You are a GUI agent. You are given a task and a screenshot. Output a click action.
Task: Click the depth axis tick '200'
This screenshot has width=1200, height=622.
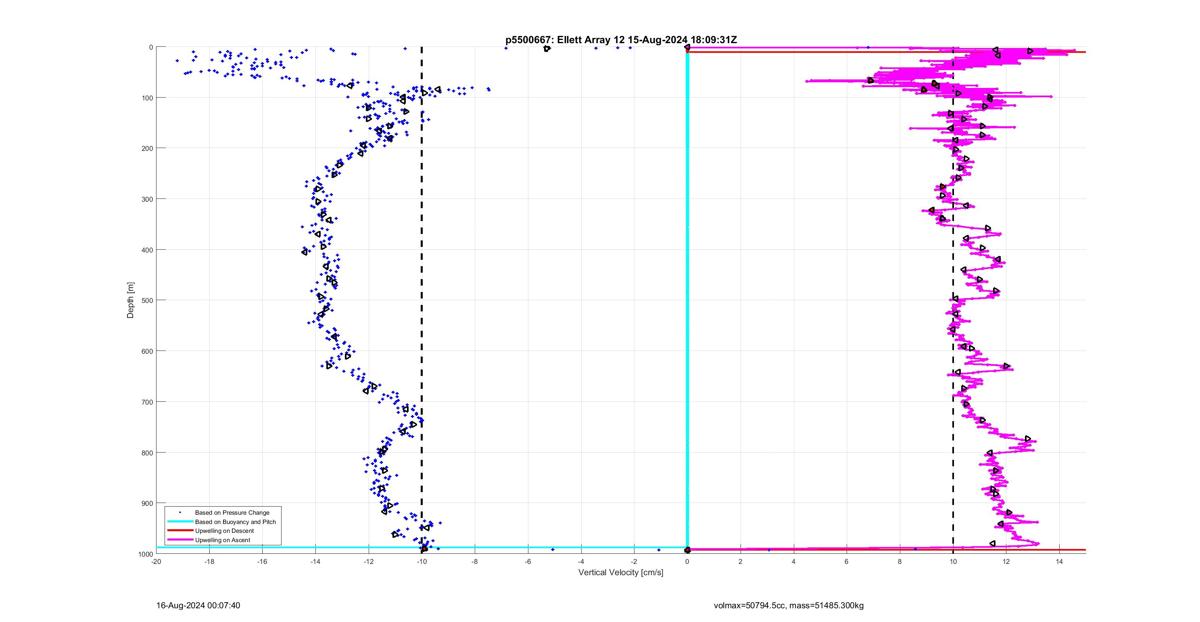click(145, 148)
